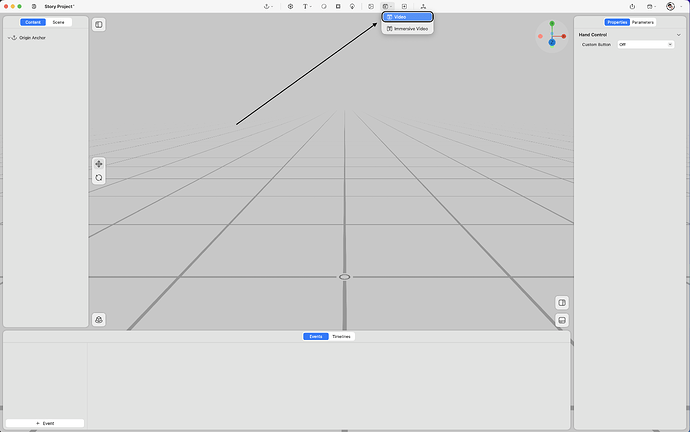The image size is (690, 432).
Task: Switch to the Parameters tab
Action: pyautogui.click(x=643, y=22)
